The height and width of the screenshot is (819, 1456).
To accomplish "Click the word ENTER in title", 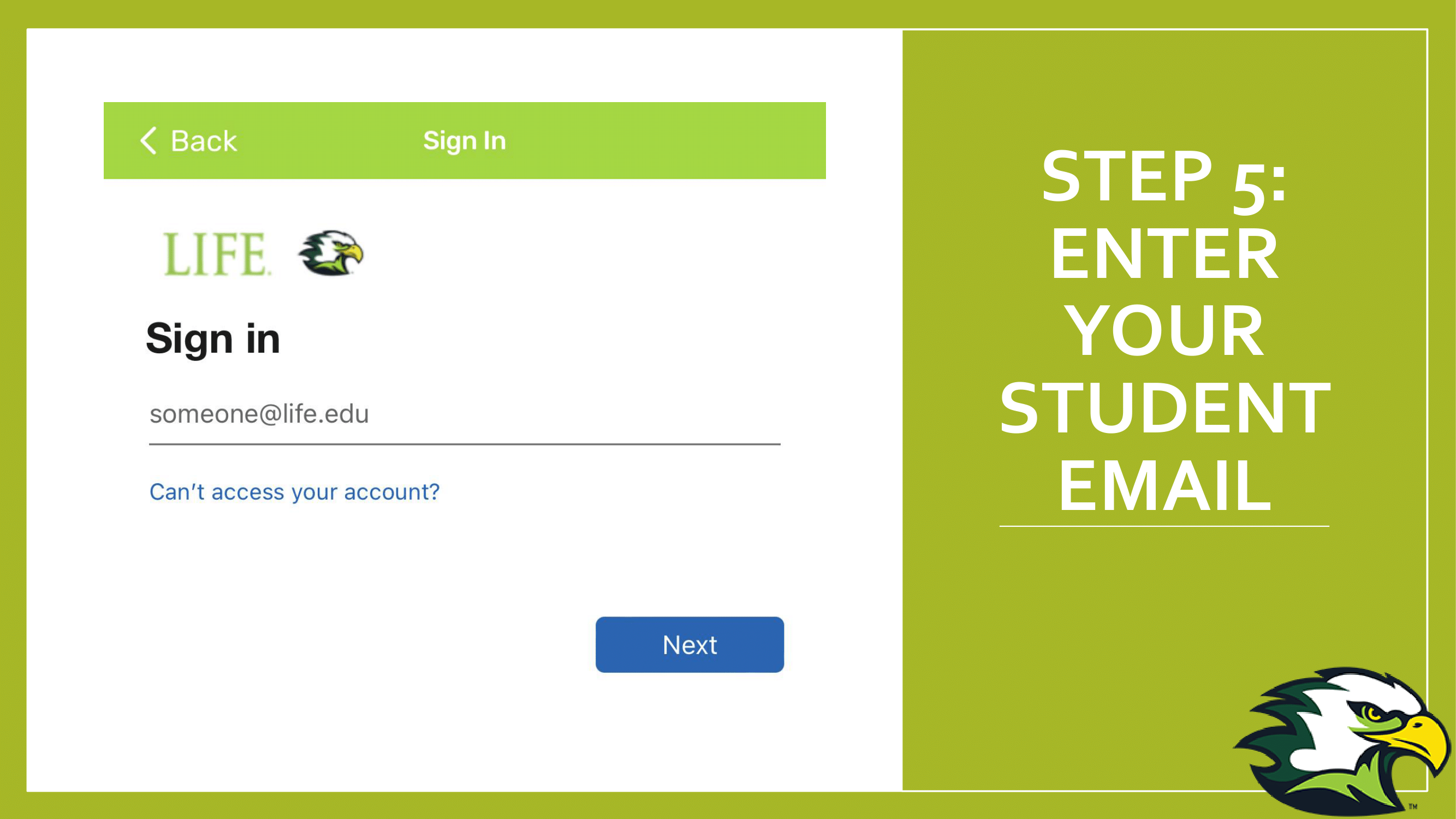I will click(x=1164, y=253).
